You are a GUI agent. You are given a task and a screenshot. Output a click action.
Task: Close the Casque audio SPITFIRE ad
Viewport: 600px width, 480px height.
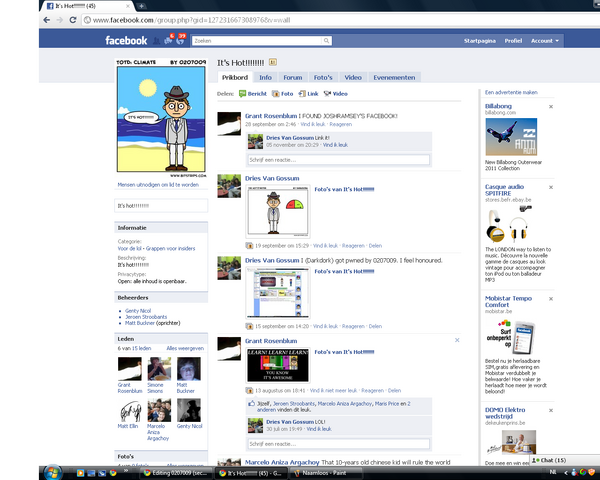point(551,187)
